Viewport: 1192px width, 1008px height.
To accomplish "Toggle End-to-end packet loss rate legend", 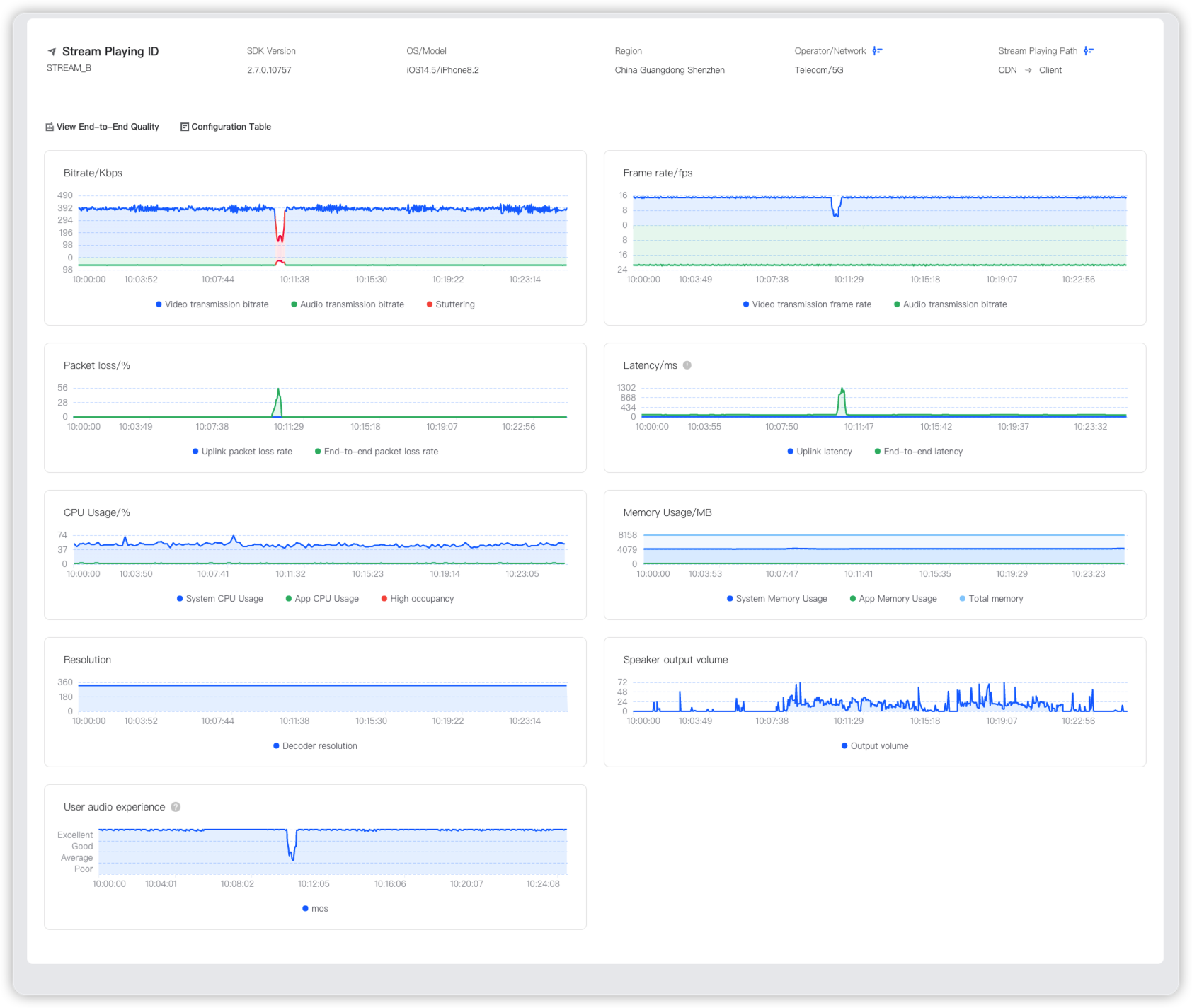I will click(377, 452).
